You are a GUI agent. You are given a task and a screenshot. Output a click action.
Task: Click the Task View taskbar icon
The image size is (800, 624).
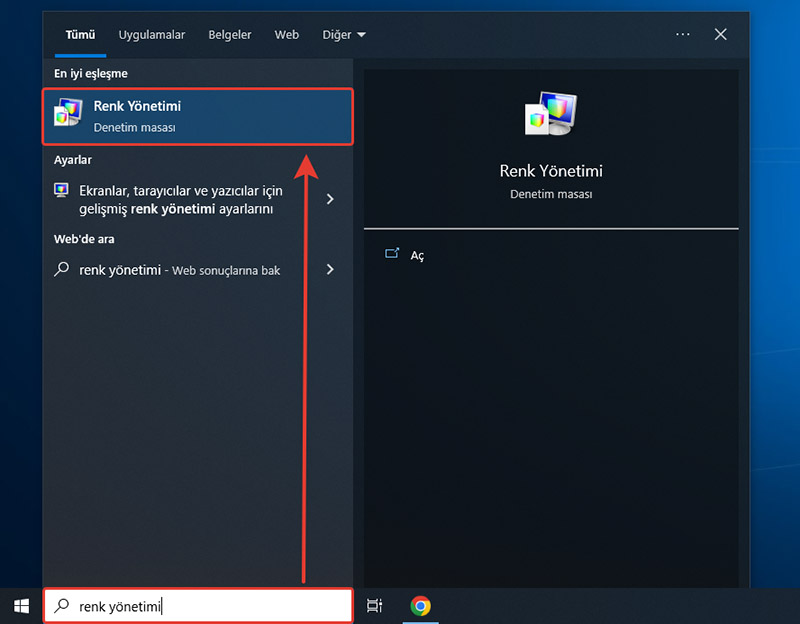coord(374,605)
